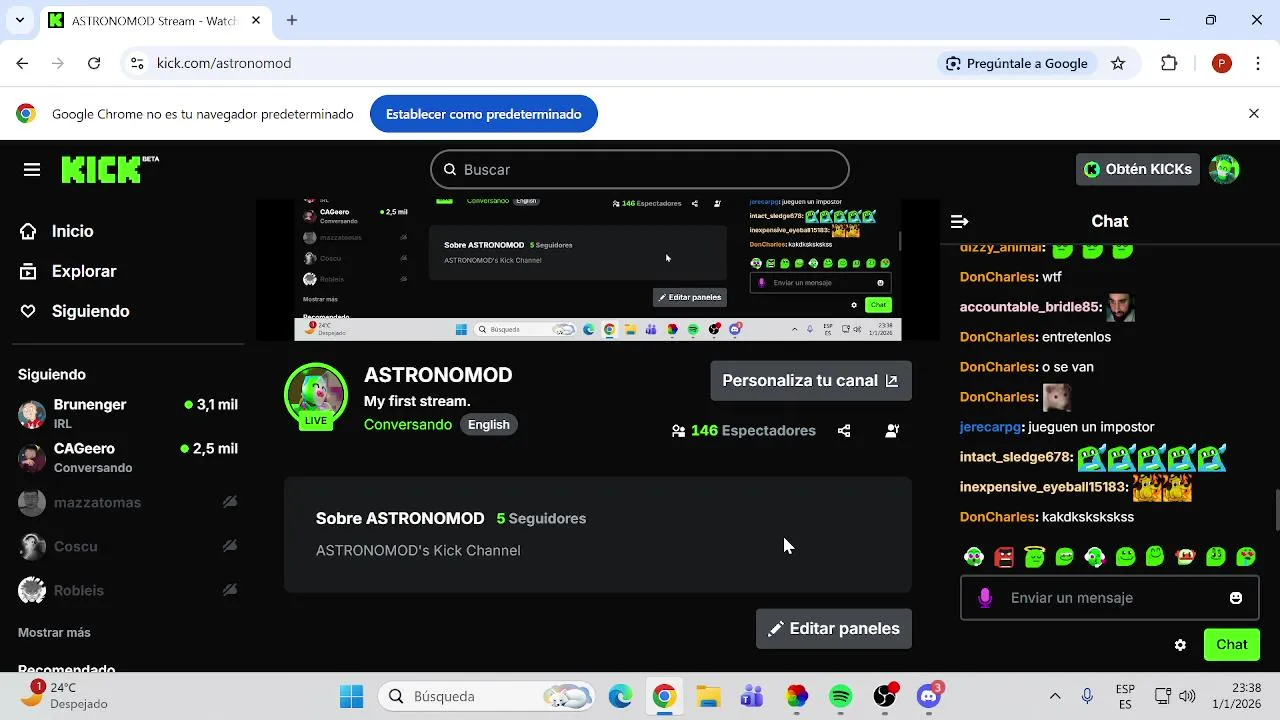Click the 146 Espectadores viewer count
Screen dimensions: 1280x720
tap(744, 431)
